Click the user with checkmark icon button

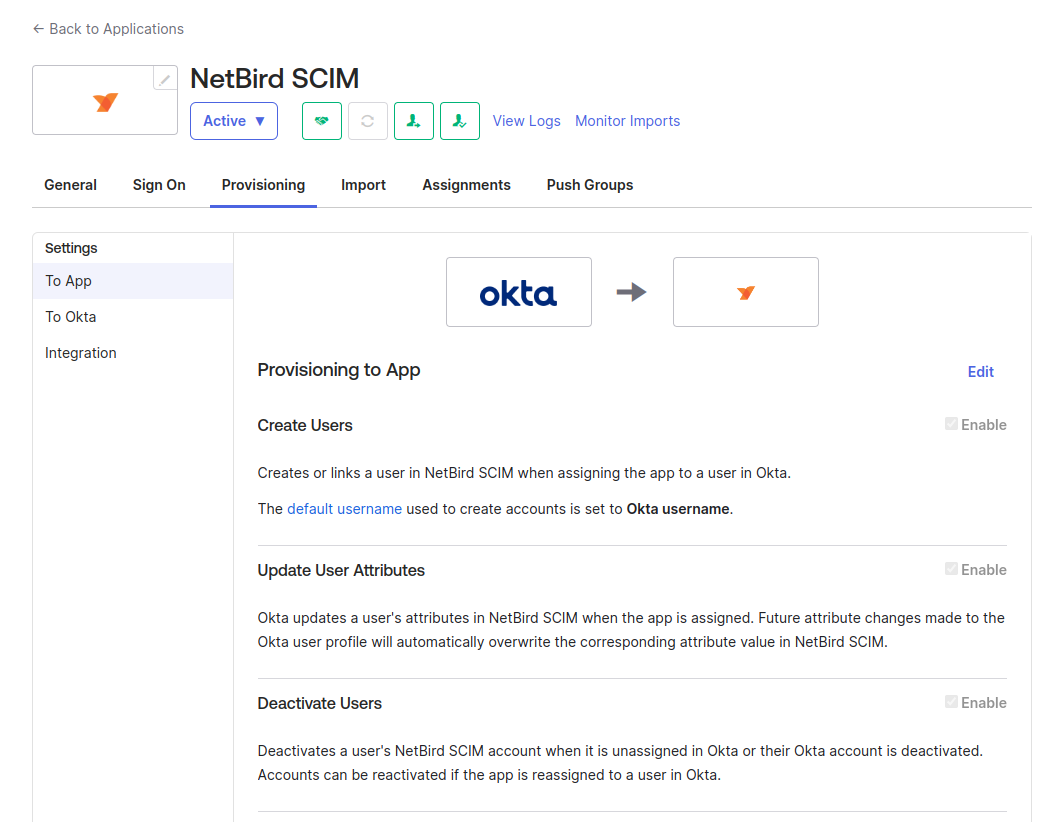pyautogui.click(x=460, y=121)
